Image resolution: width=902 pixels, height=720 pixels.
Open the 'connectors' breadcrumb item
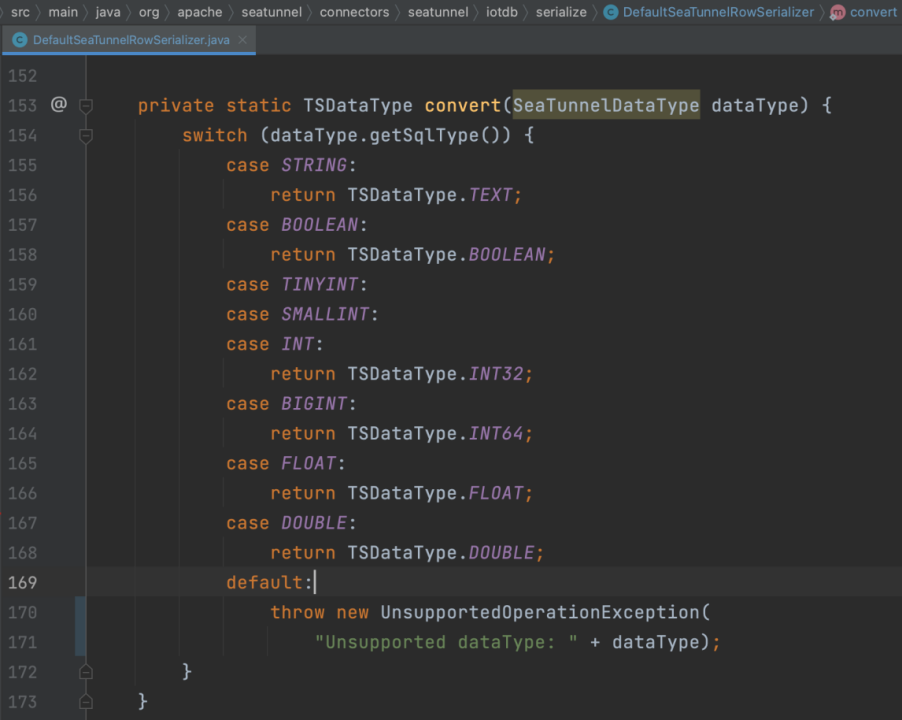click(x=354, y=12)
